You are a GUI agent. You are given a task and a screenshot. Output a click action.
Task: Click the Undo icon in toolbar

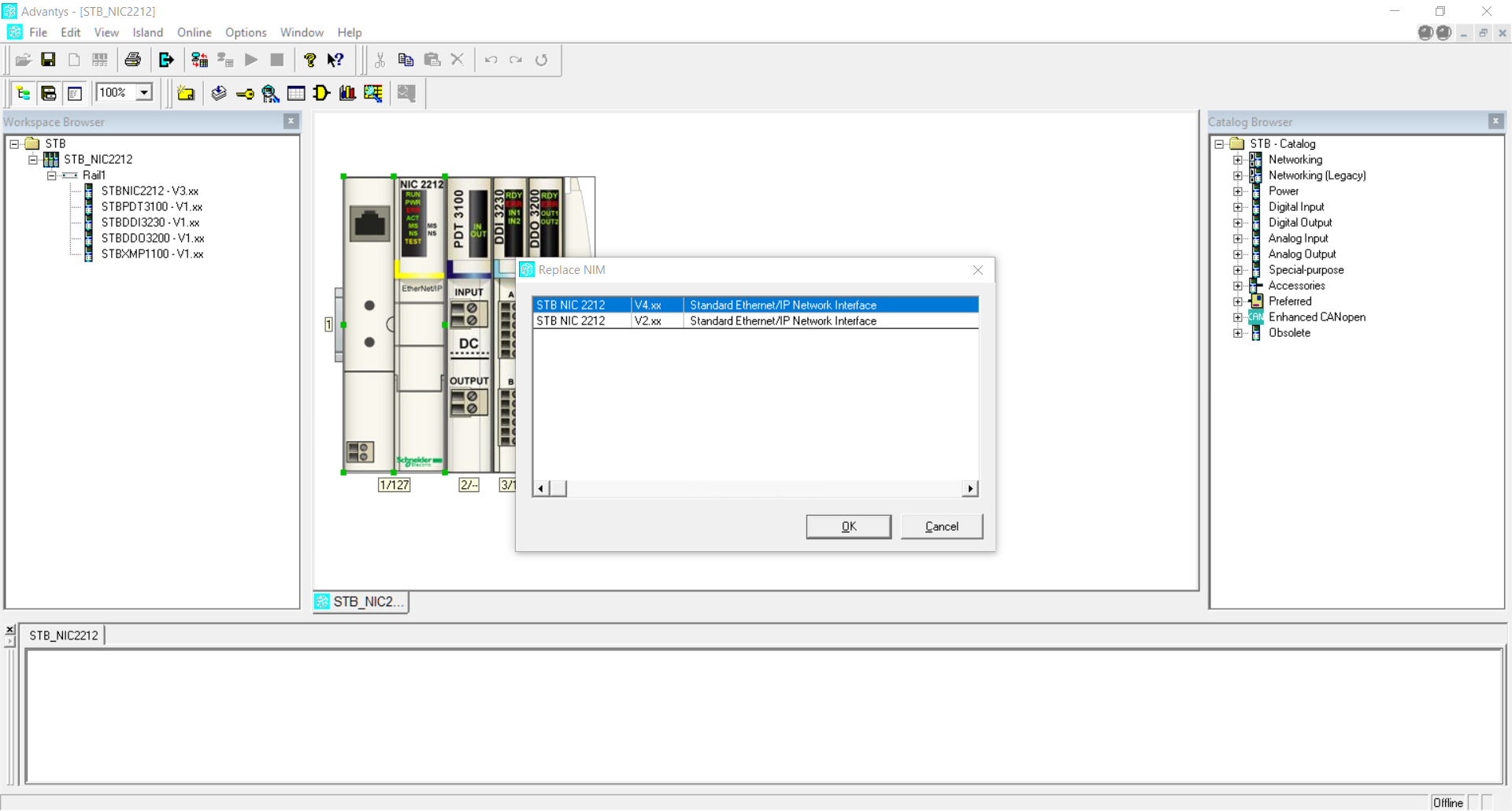[x=491, y=60]
